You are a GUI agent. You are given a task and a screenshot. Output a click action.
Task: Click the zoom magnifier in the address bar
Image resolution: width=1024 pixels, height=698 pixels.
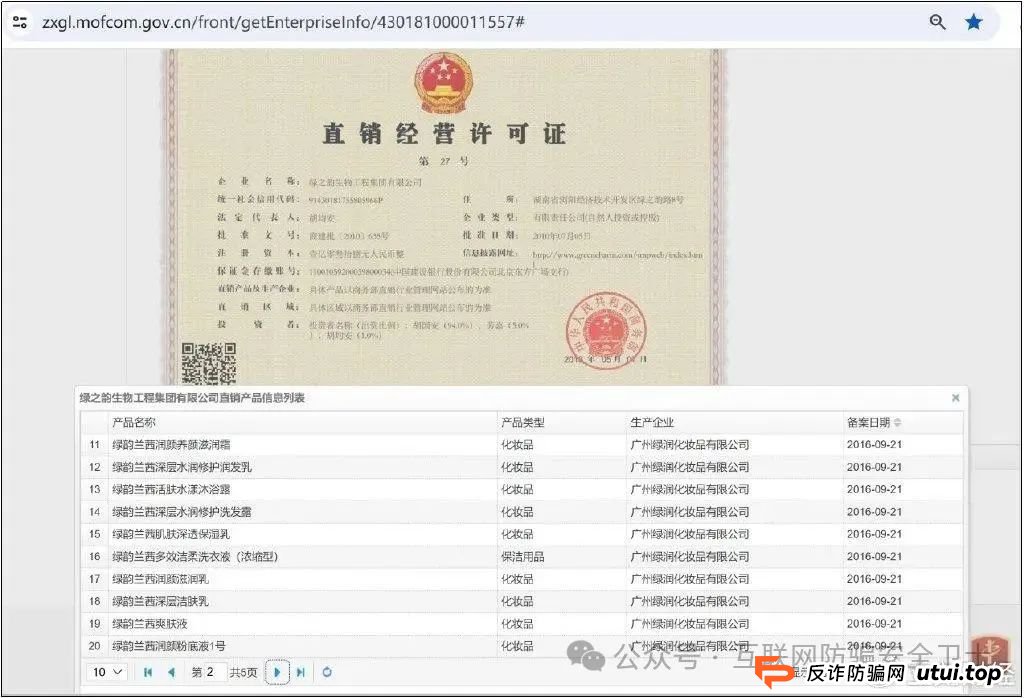point(937,21)
